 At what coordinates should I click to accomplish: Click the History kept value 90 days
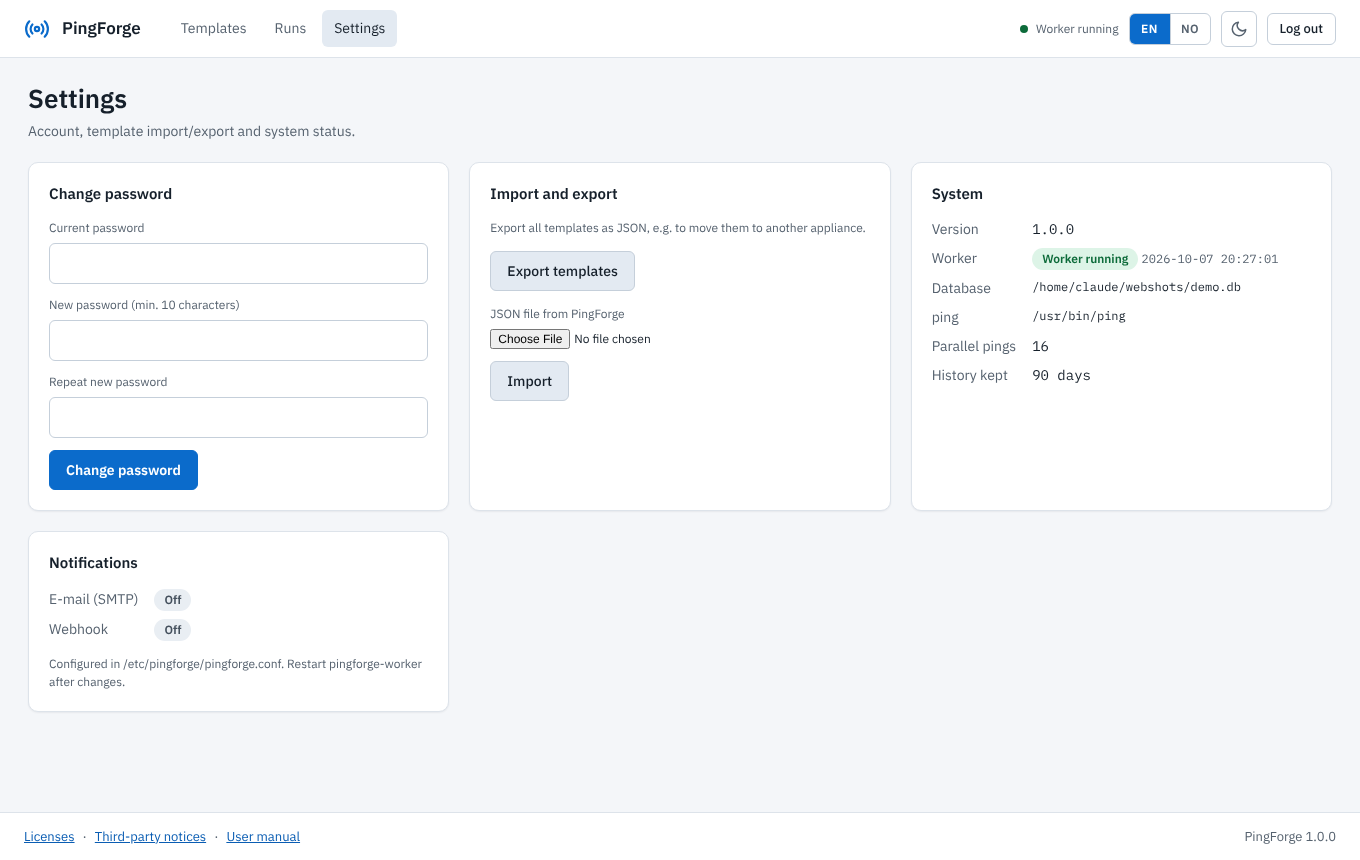[1061, 376]
